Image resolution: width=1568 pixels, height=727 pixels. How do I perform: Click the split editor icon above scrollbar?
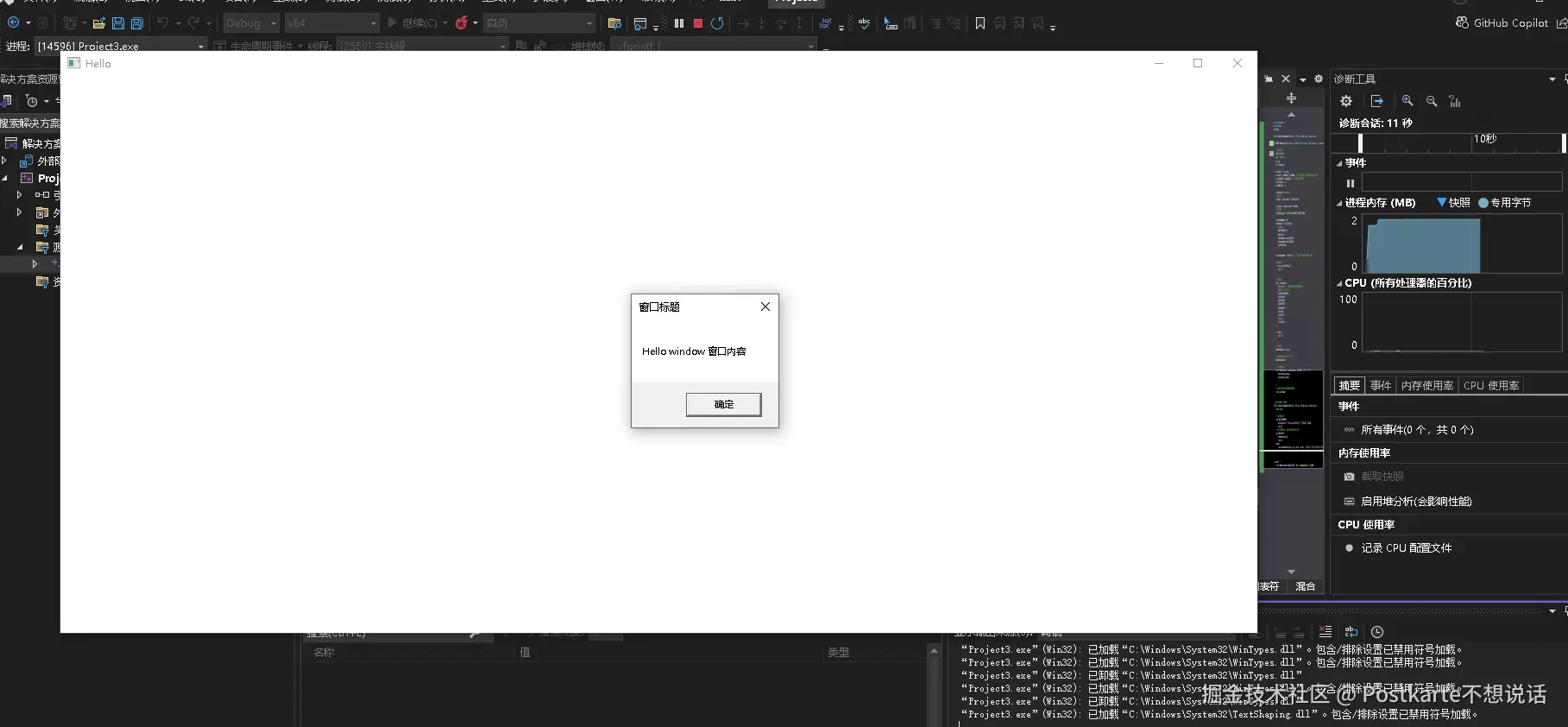point(1291,98)
